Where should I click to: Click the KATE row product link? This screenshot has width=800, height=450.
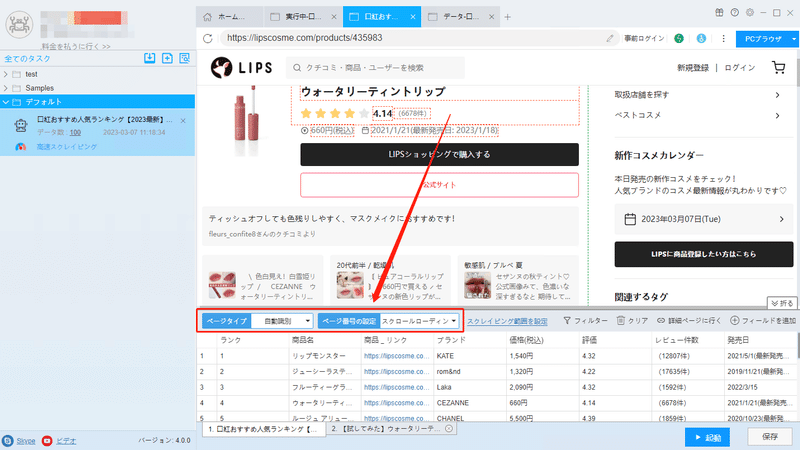(x=396, y=356)
